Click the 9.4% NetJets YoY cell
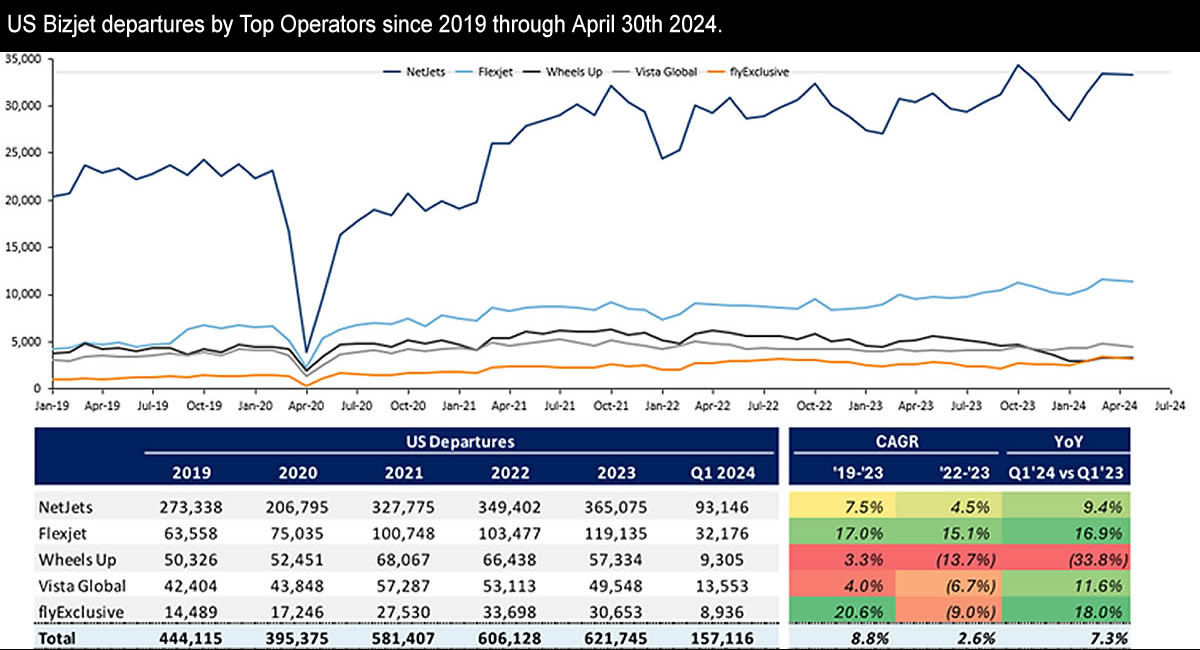This screenshot has width=1200, height=650. coord(1067,506)
